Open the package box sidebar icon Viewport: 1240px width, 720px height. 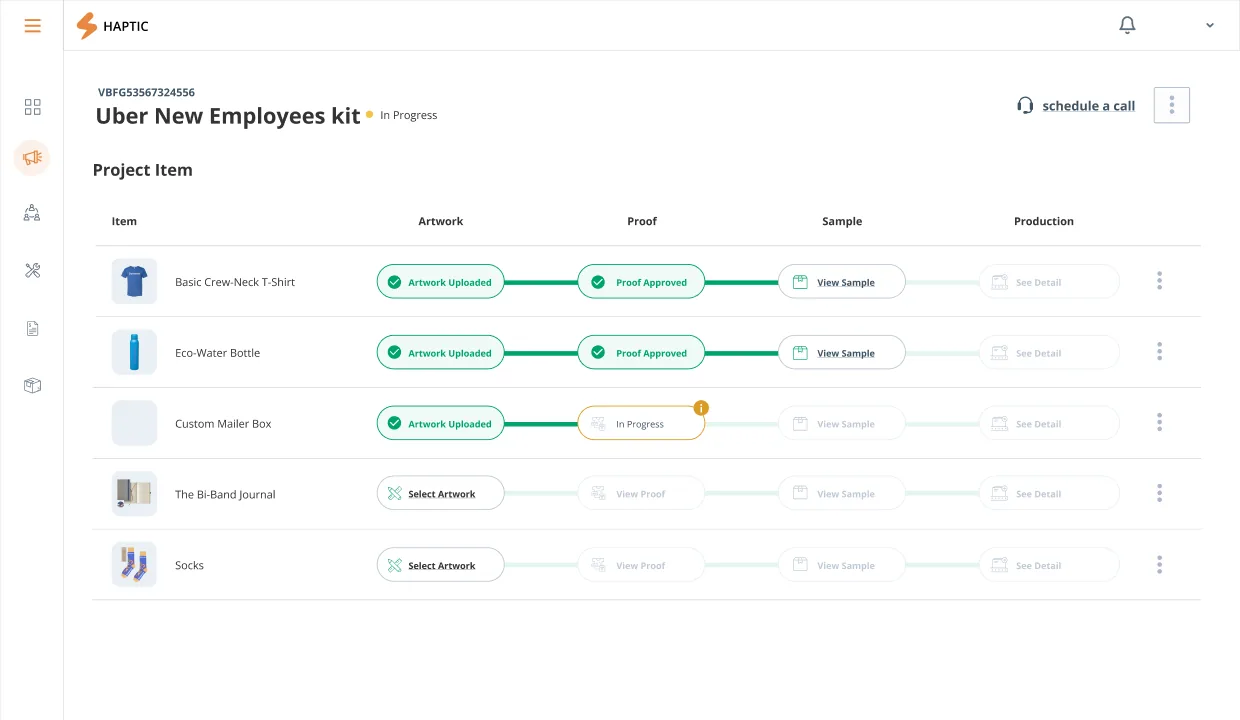32,385
